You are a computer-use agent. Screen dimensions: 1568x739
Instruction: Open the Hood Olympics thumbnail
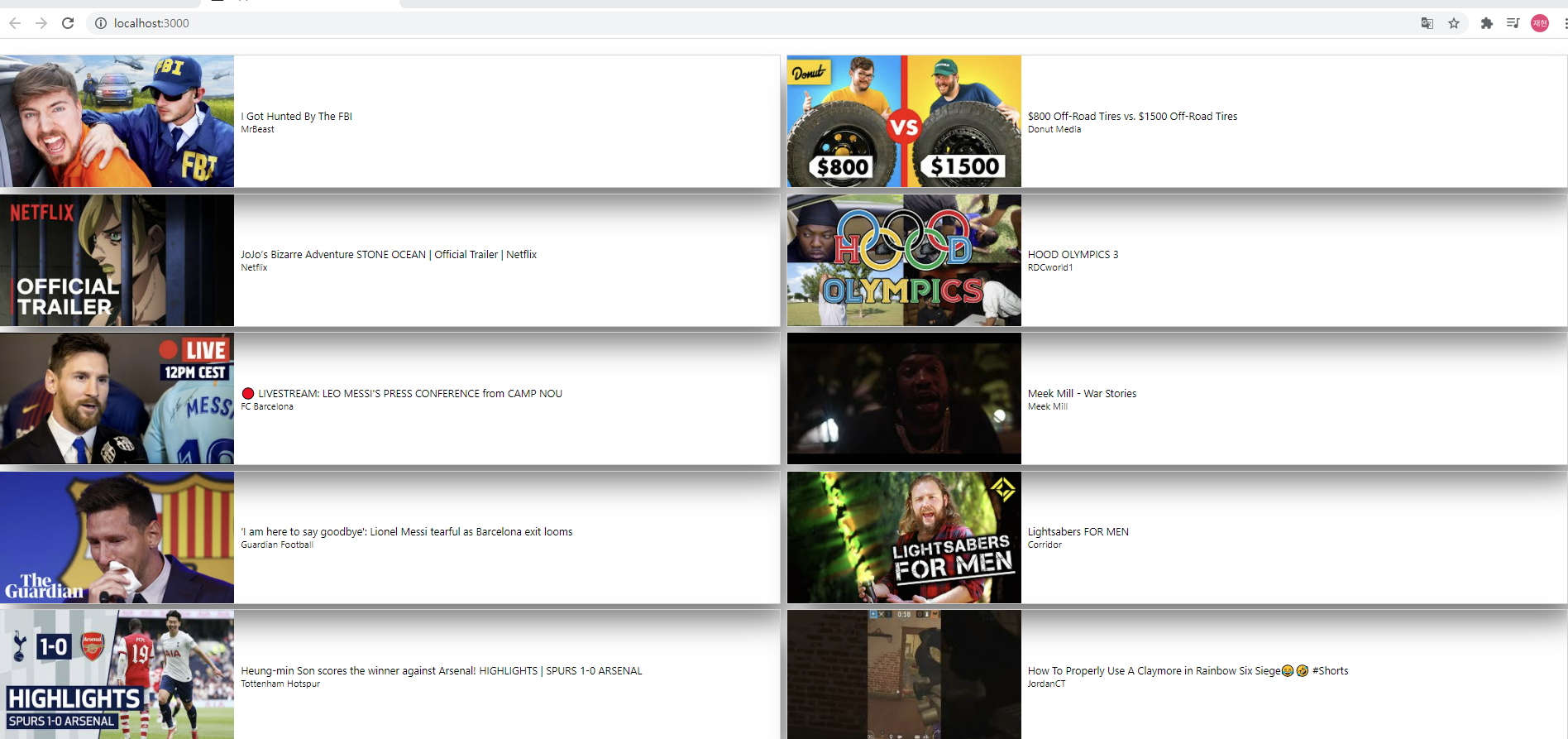904,260
